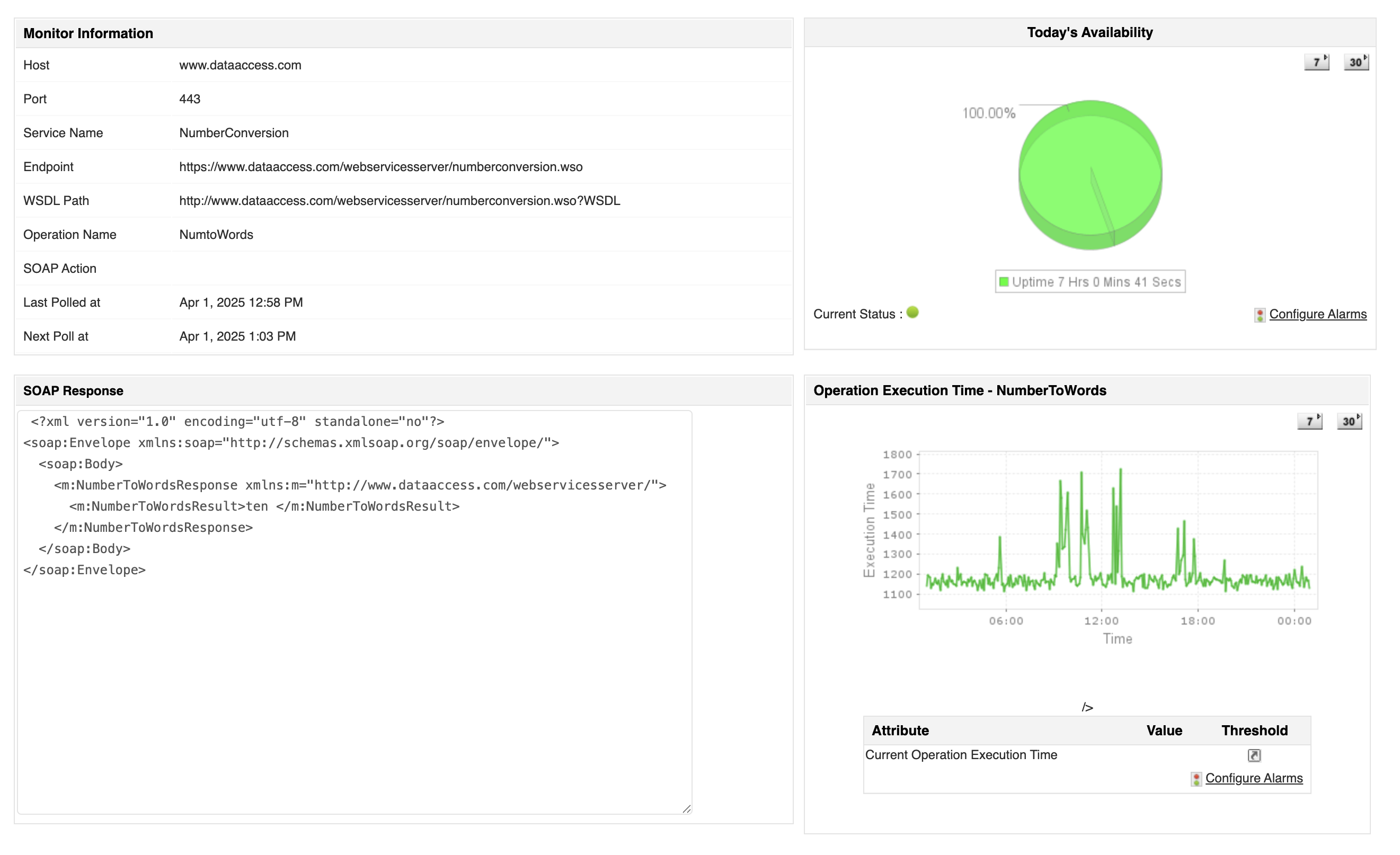Image resolution: width=1400 pixels, height=855 pixels.
Task: Open 30-day execution time report icon
Action: pos(1350,421)
